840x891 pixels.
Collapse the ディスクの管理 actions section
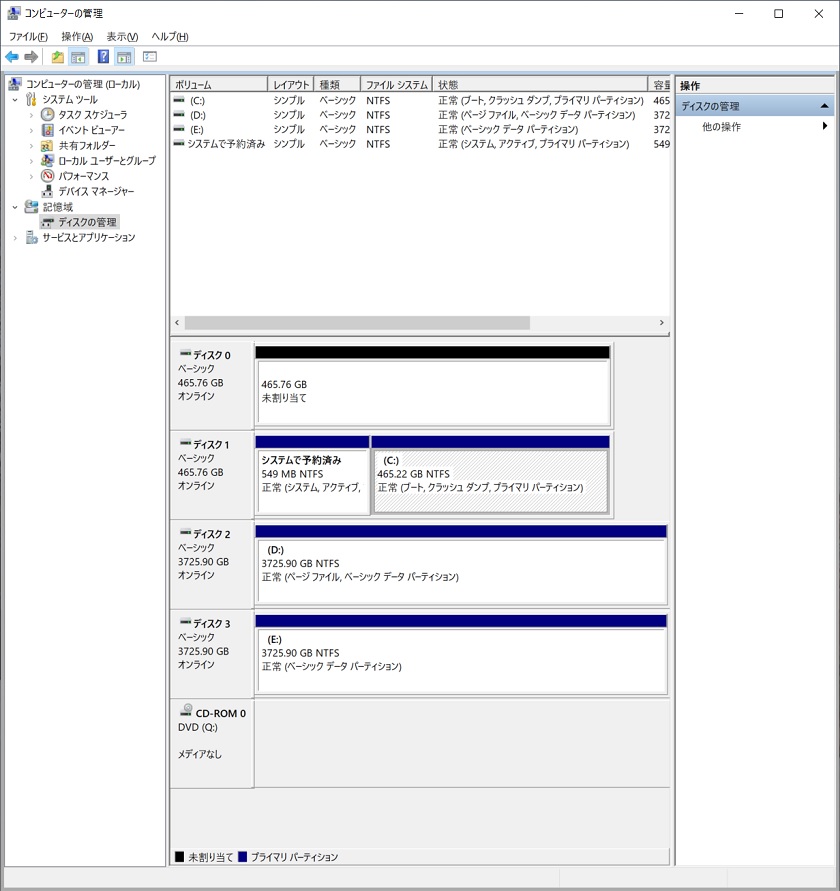(x=826, y=105)
